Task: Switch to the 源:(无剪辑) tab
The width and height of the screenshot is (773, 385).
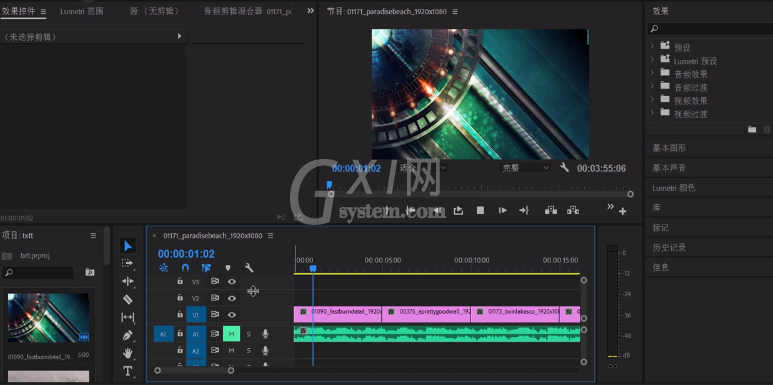Action: tap(154, 11)
